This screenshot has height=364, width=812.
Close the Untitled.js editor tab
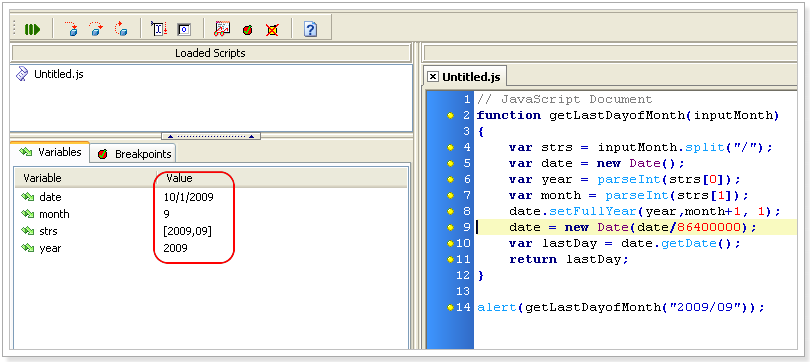click(432, 77)
